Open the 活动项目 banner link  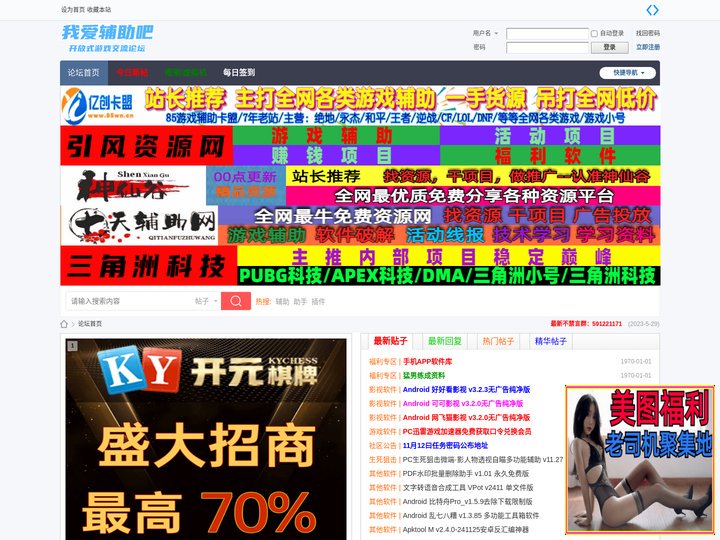point(550,136)
